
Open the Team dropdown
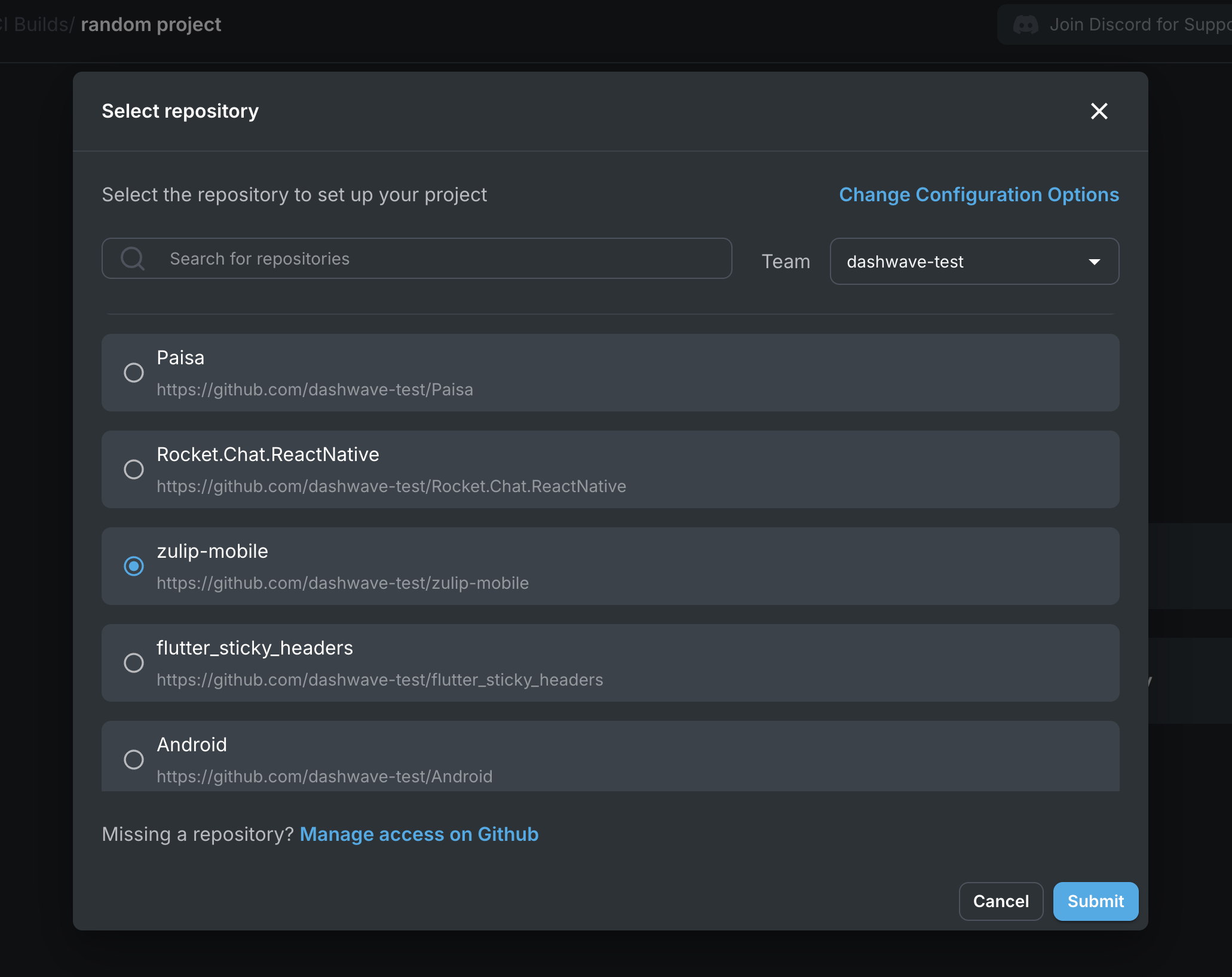coord(974,262)
